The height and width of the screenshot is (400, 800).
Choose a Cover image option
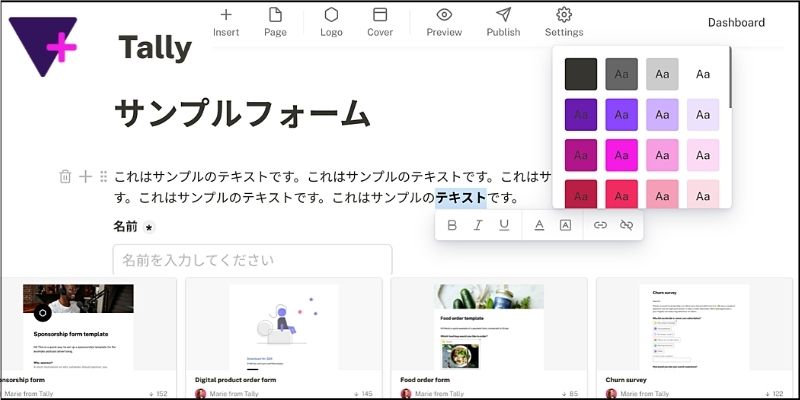(x=380, y=23)
